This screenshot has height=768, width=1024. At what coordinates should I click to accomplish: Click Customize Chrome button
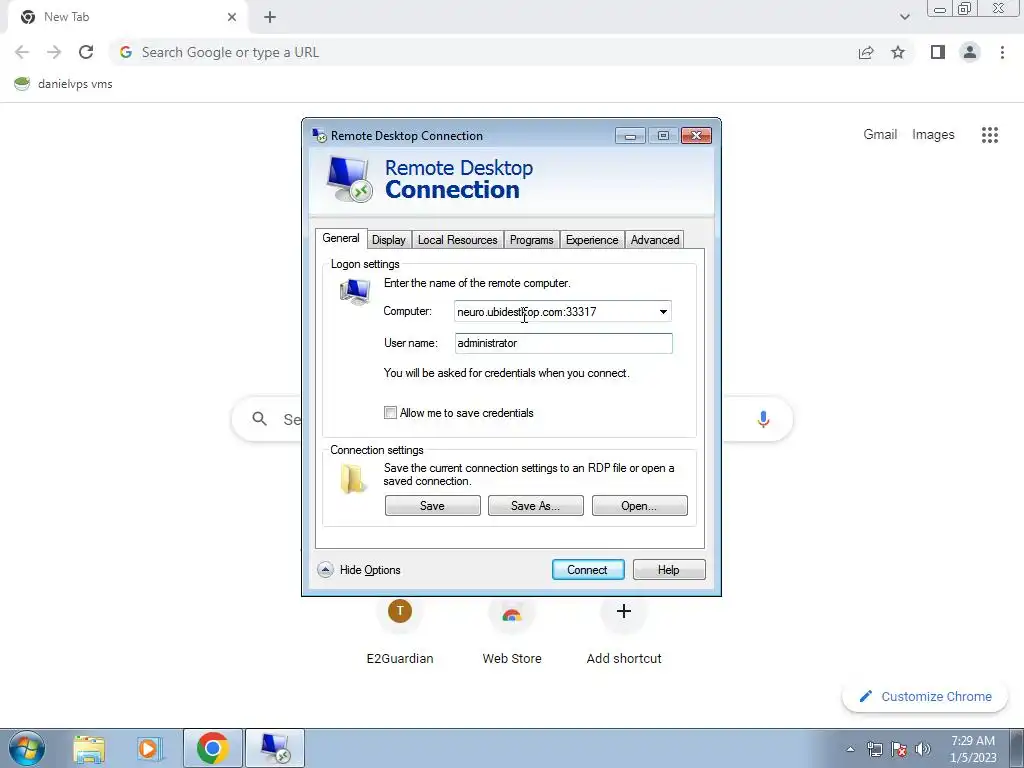(x=925, y=696)
